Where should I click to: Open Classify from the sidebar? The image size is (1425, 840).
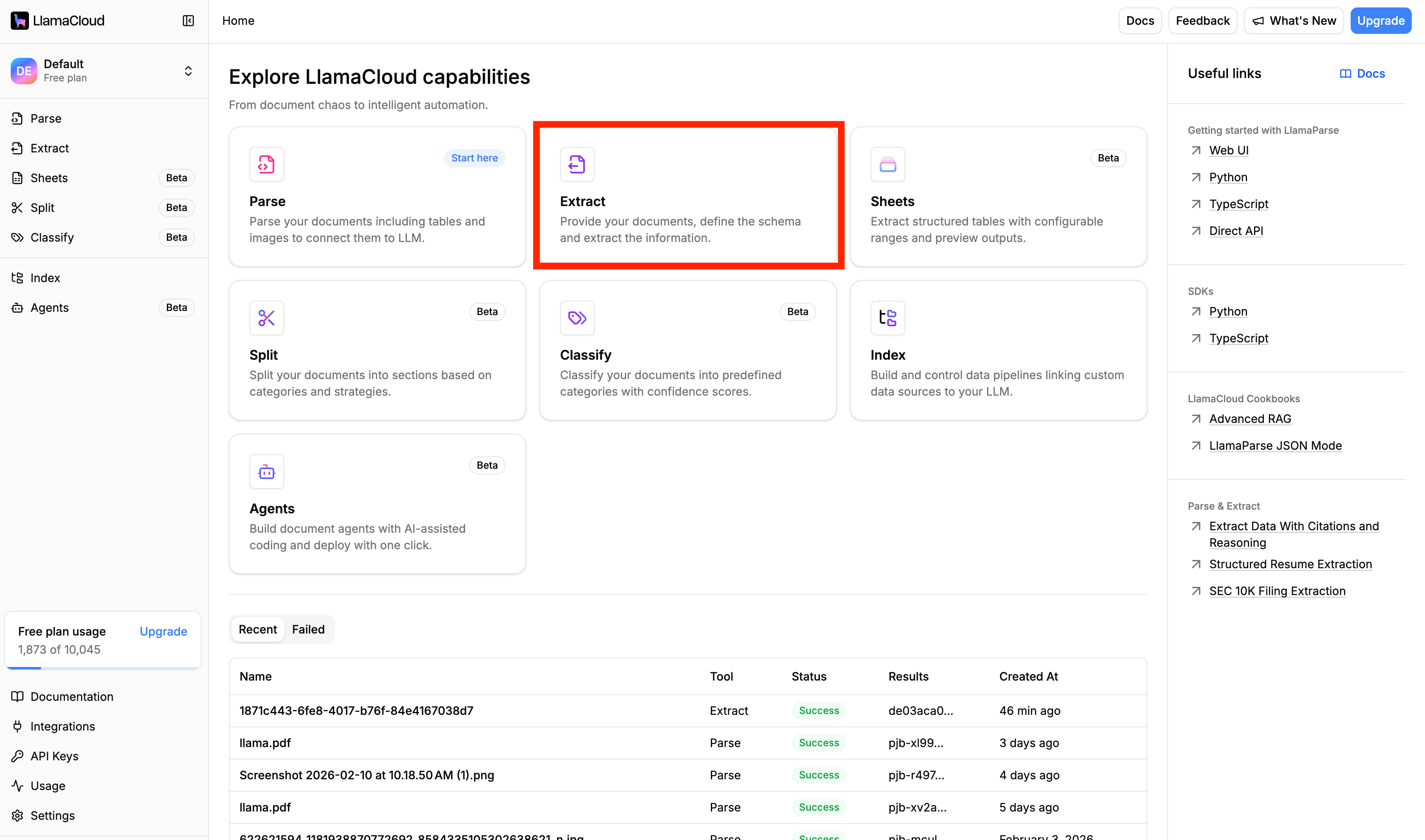[x=104, y=237]
